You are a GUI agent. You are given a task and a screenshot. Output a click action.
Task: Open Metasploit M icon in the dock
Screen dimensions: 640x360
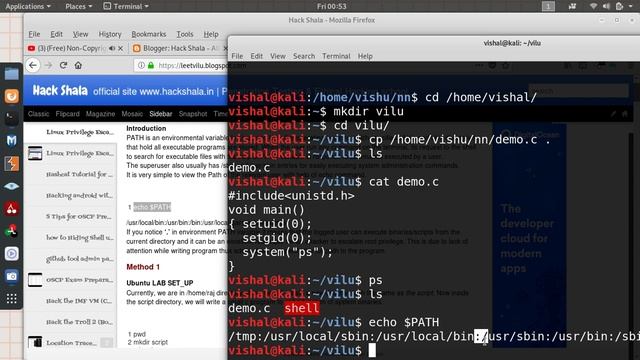pos(11,141)
